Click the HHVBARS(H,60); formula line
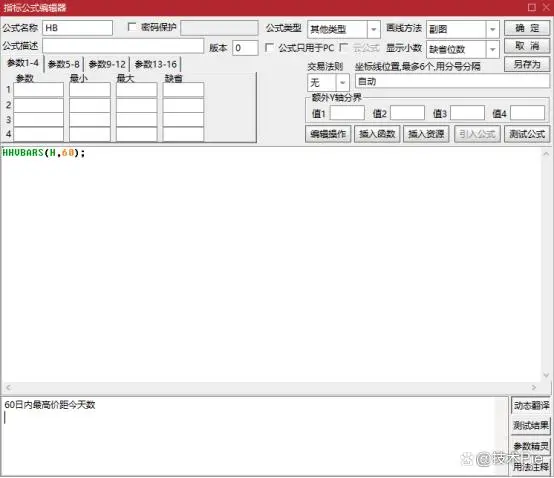This screenshot has width=554, height=478. point(44,153)
